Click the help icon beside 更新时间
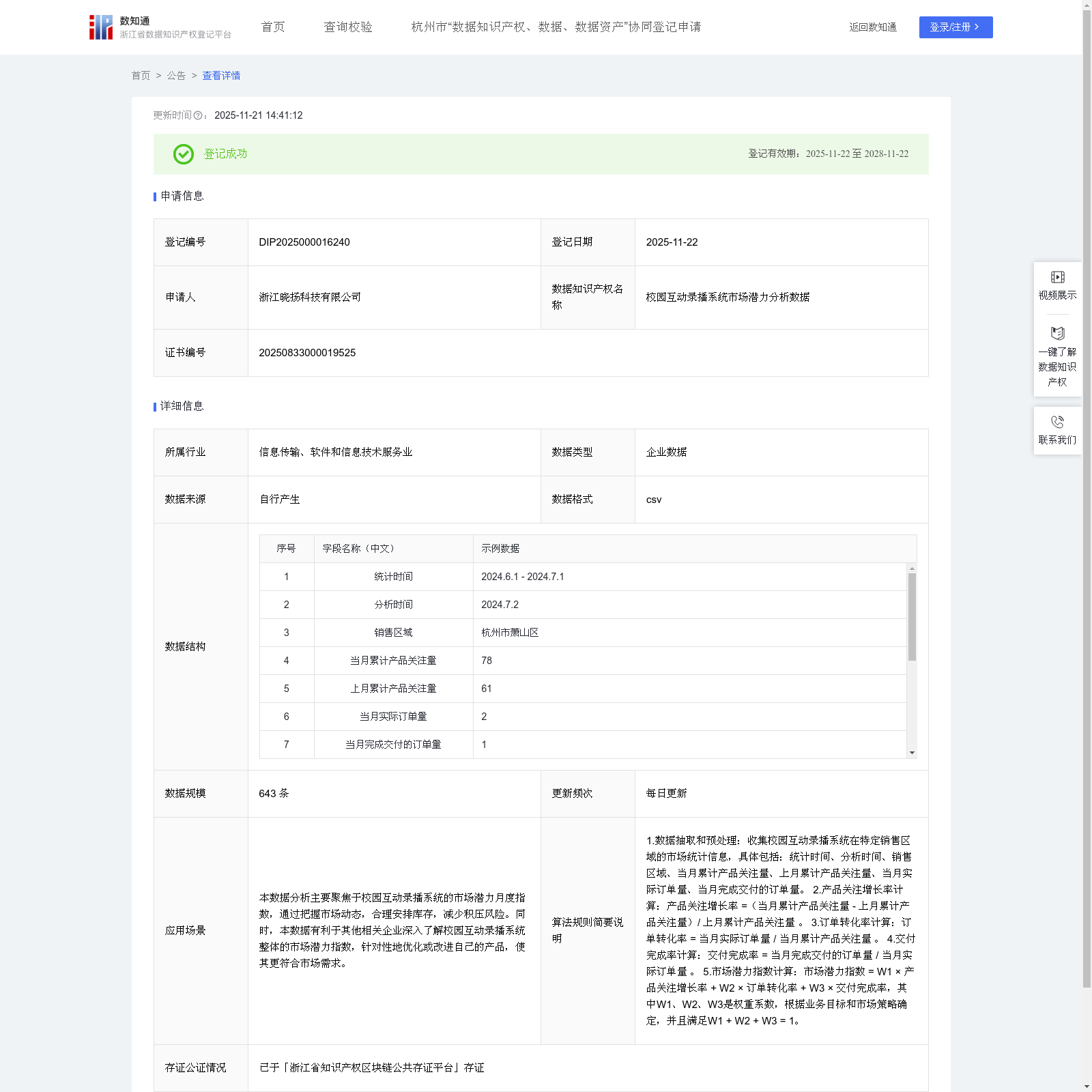Viewport: 1092px width, 1092px height. pyautogui.click(x=198, y=116)
